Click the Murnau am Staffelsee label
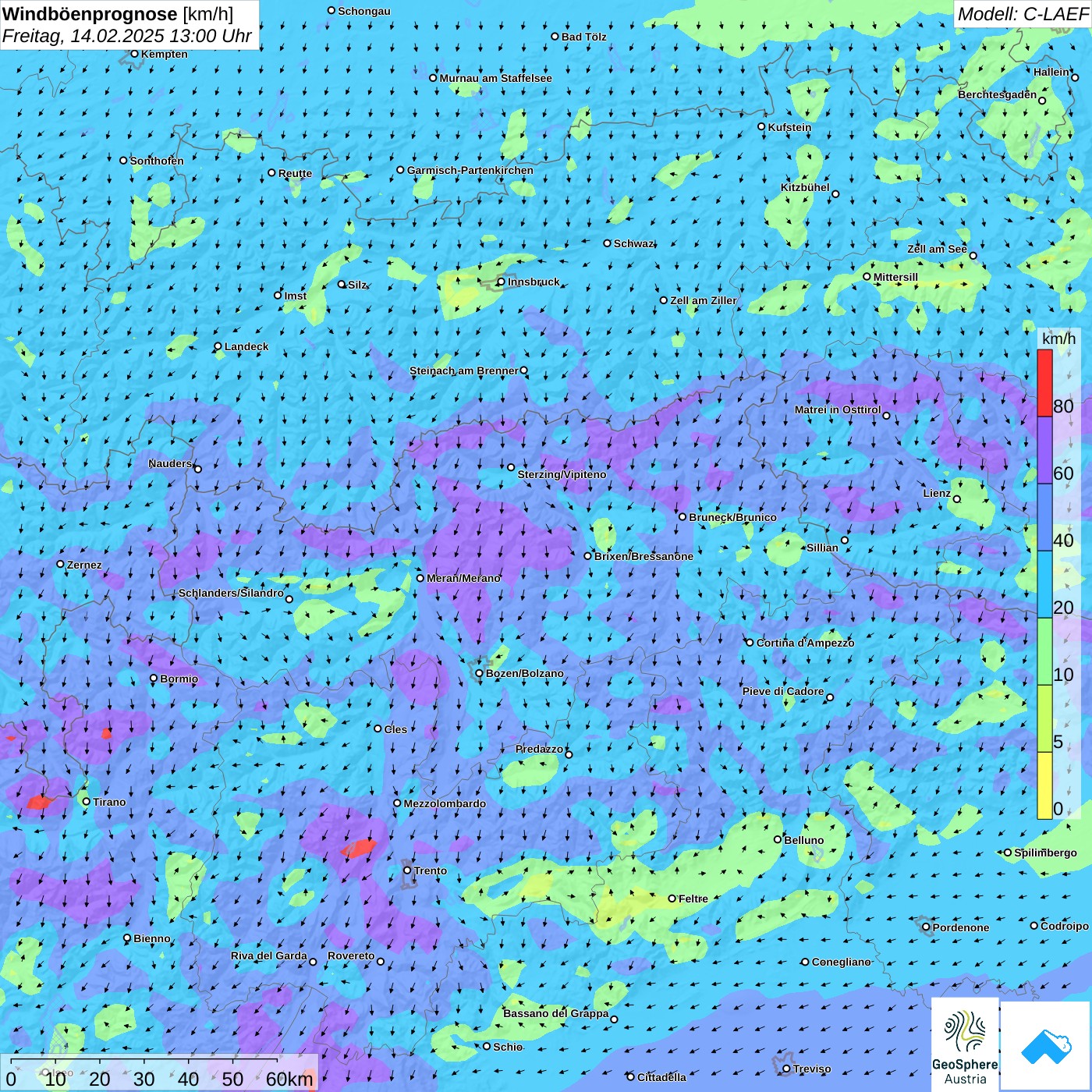Screen dimensions: 1092x1092 tap(496, 78)
